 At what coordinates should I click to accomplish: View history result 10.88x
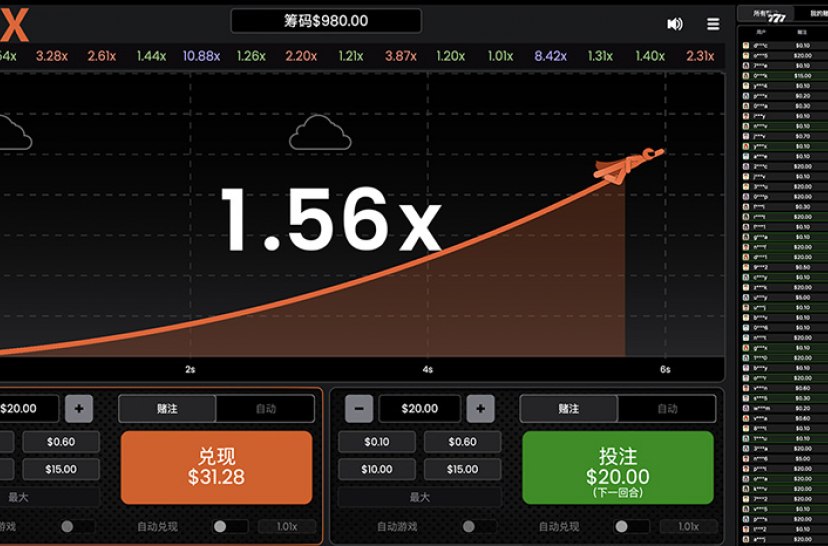click(201, 56)
